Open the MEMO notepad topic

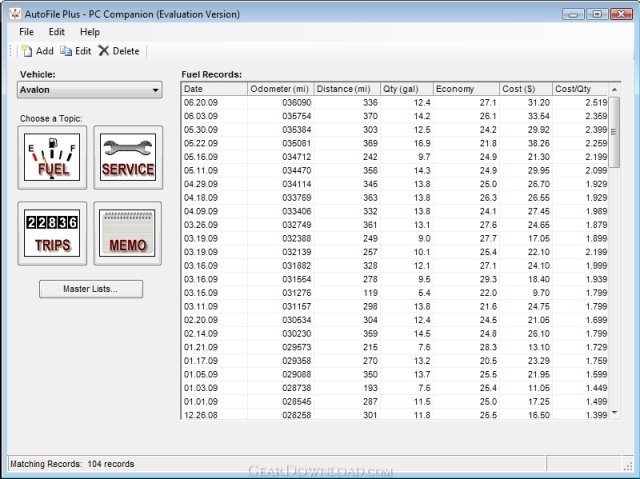(128, 233)
